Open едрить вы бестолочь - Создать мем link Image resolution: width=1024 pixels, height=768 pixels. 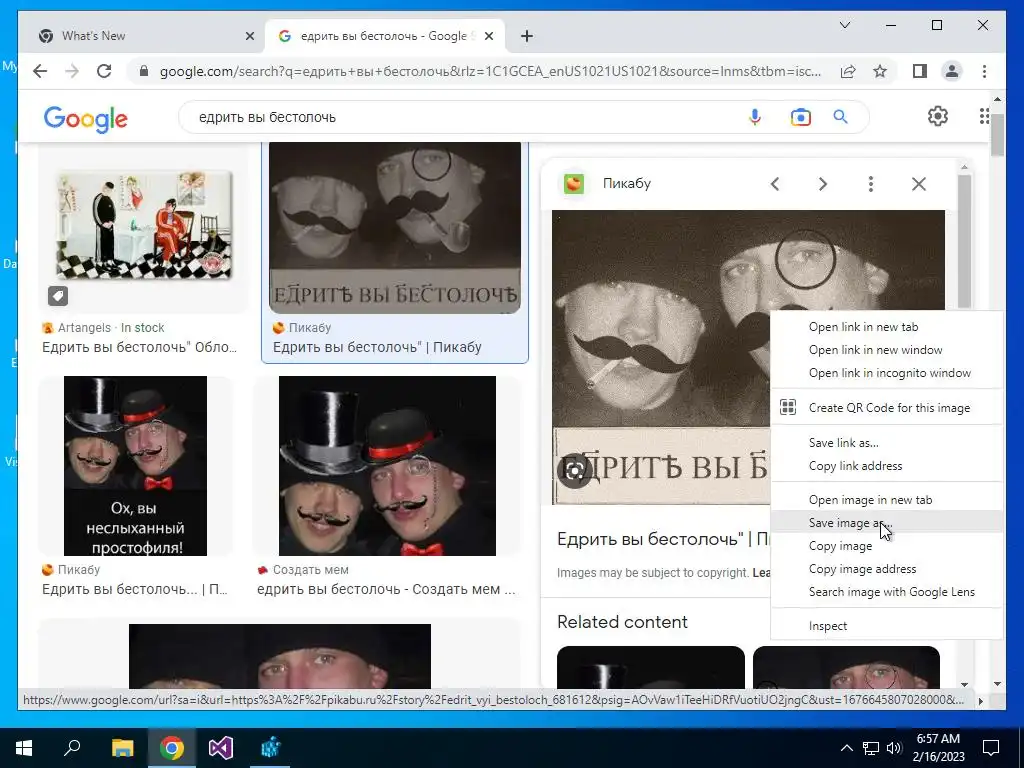coord(386,590)
